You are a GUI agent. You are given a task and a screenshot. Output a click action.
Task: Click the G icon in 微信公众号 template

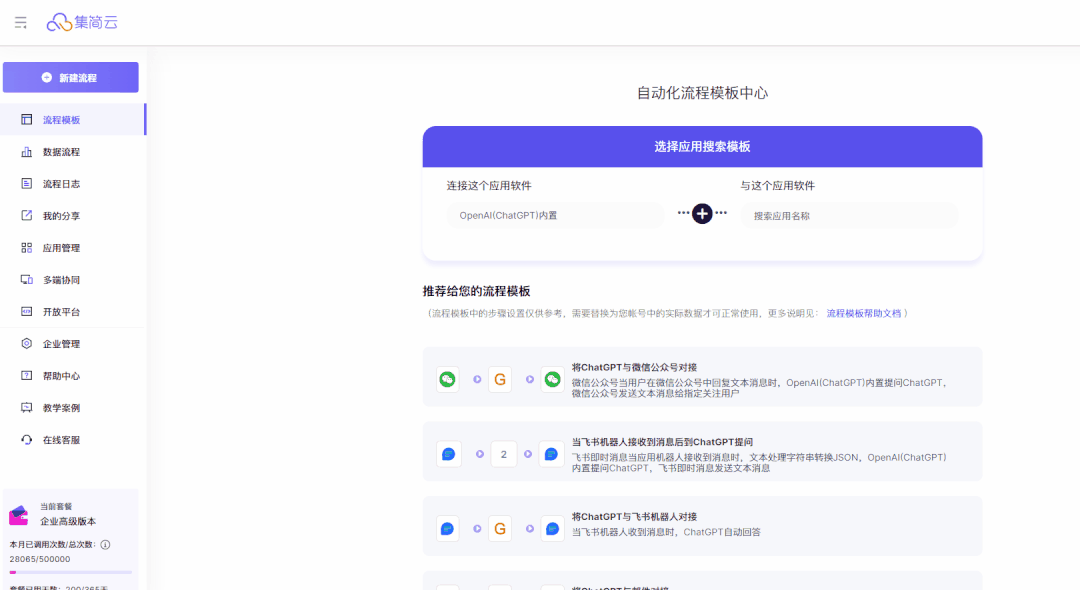(500, 379)
